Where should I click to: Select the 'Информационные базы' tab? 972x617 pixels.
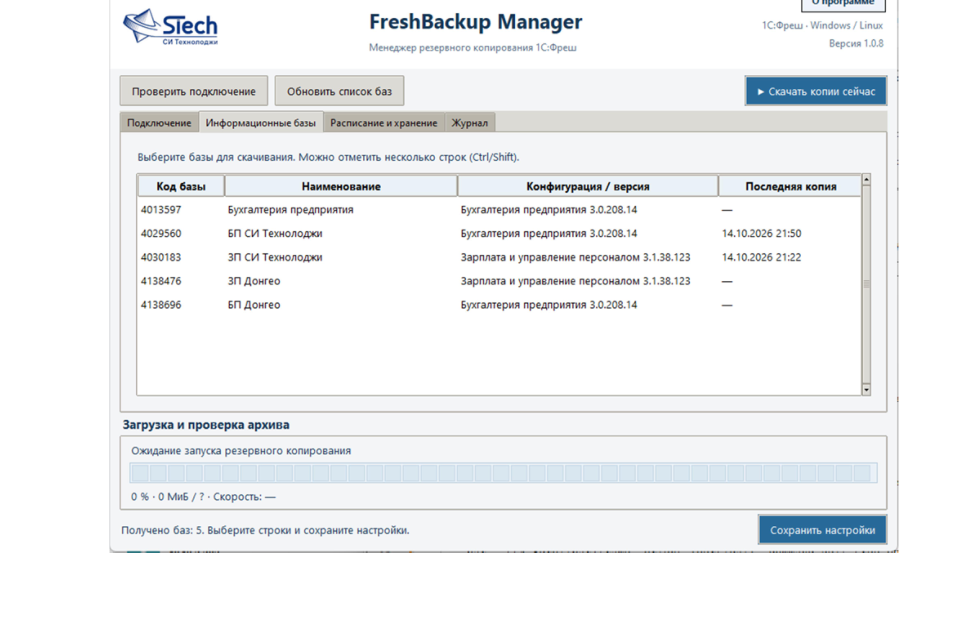pos(261,123)
